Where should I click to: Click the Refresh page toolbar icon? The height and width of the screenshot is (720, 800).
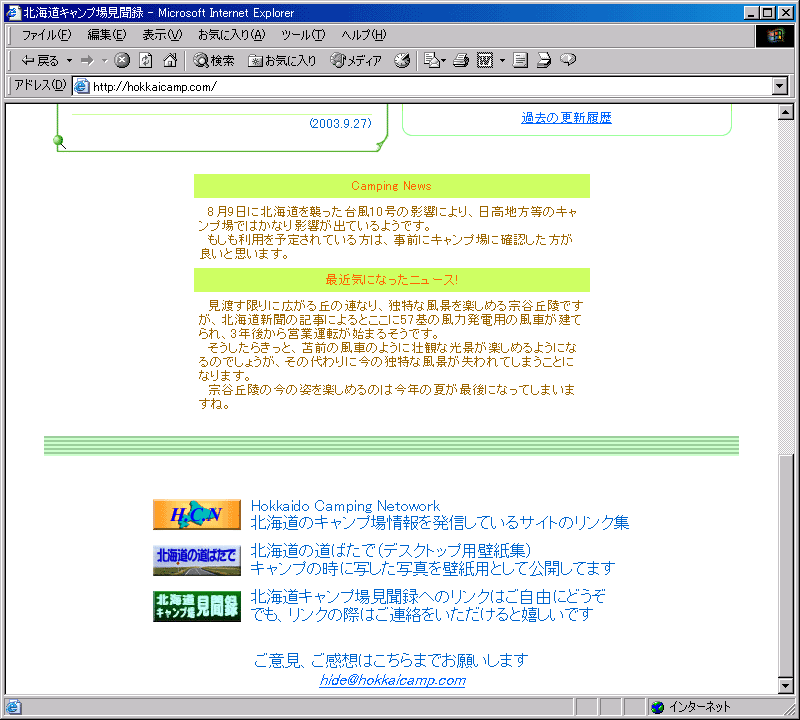(x=146, y=60)
